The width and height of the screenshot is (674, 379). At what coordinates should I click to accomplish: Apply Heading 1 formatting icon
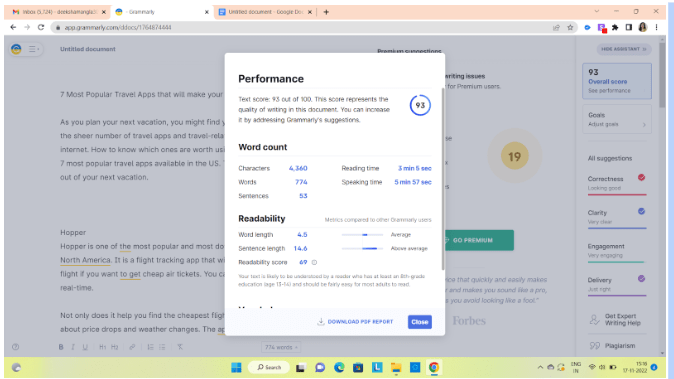102,347
